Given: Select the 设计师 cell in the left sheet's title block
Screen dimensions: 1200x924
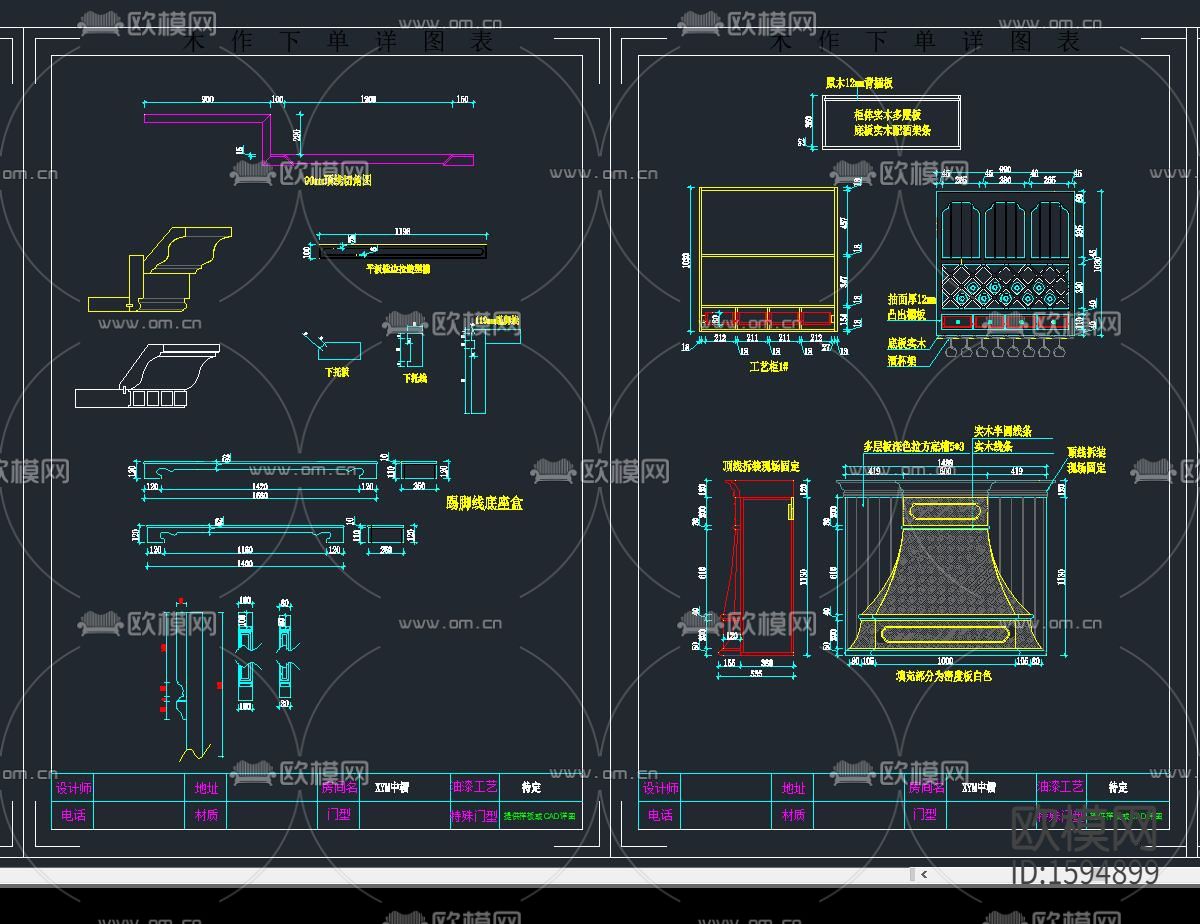Looking at the screenshot, I should pyautogui.click(x=73, y=788).
